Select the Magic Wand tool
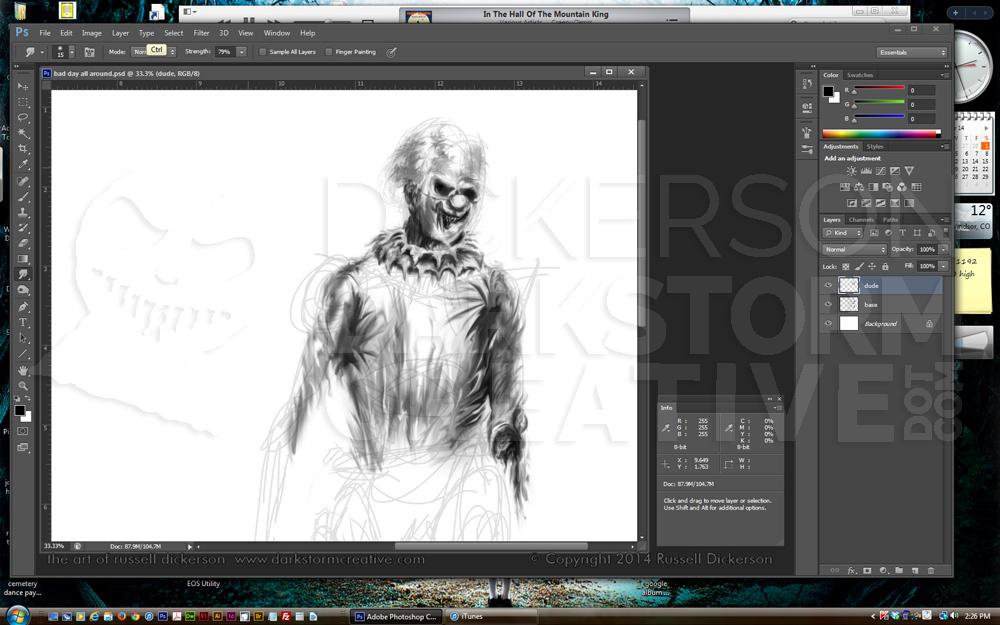 tap(23, 133)
